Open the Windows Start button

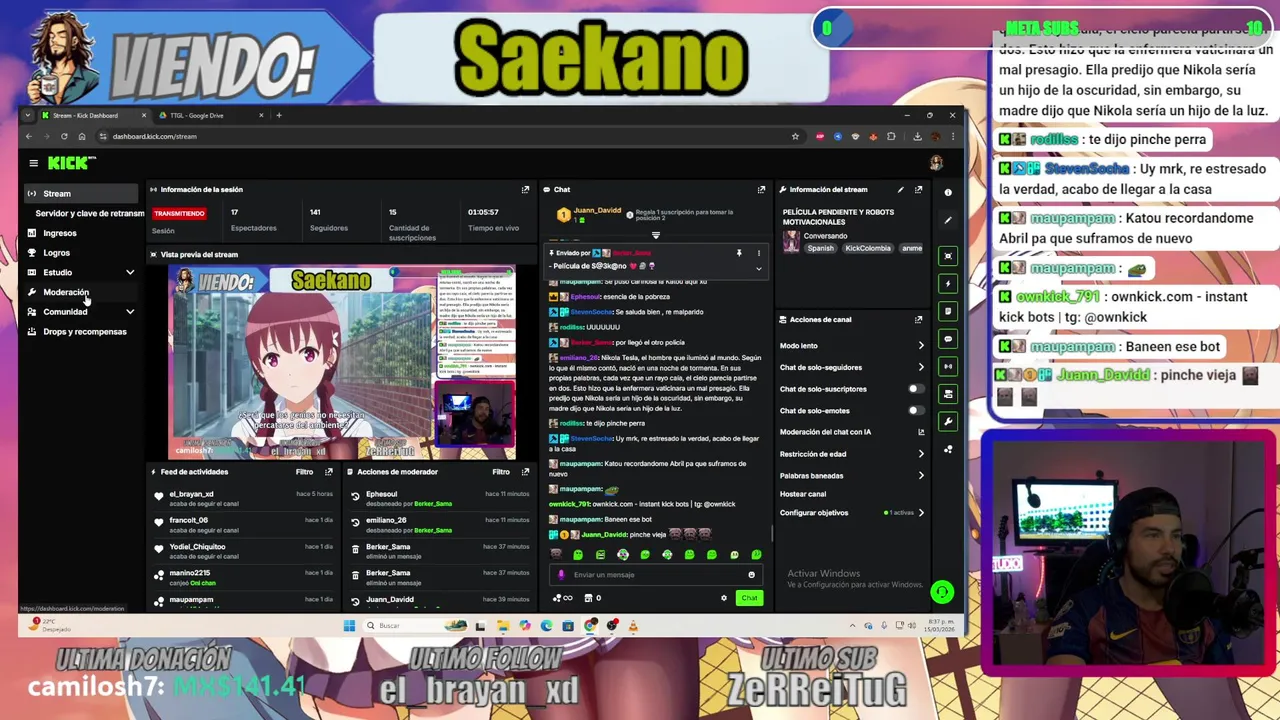point(349,626)
